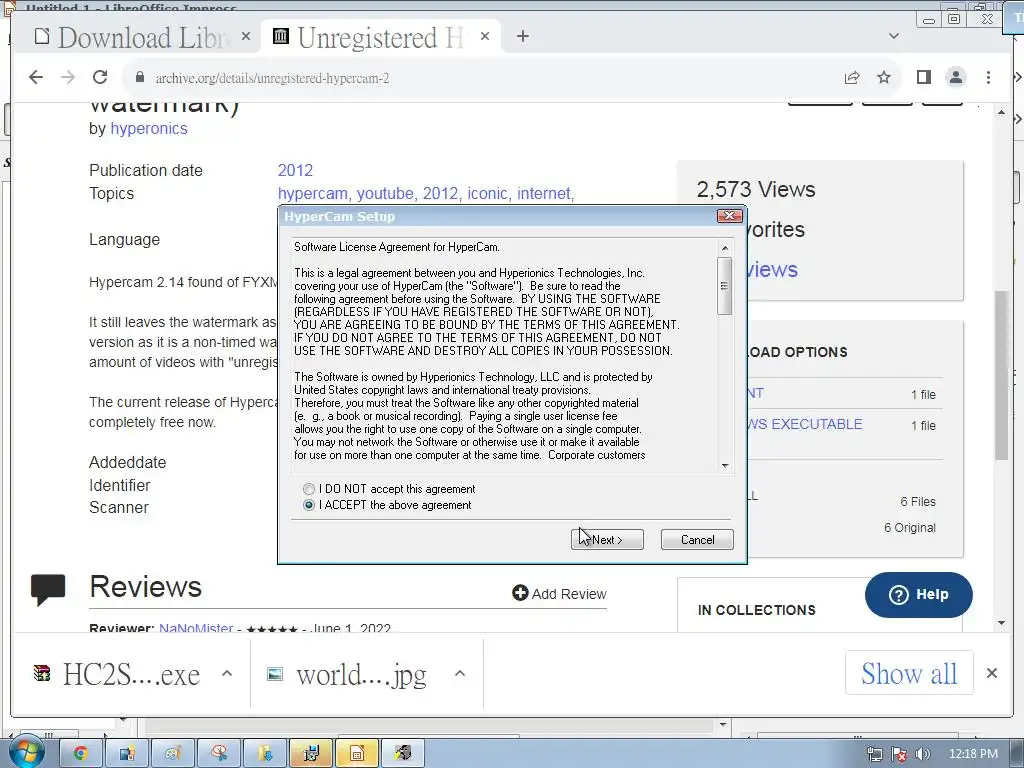Click the license agreement scrollbar thumb
Screen dimensions: 1024x768
724,286
